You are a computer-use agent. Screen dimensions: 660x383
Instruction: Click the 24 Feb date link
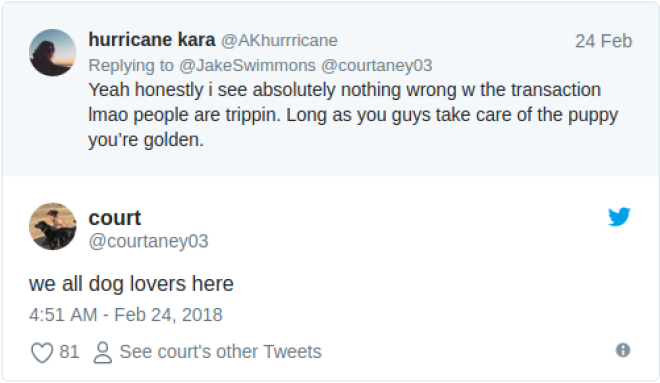tap(604, 41)
